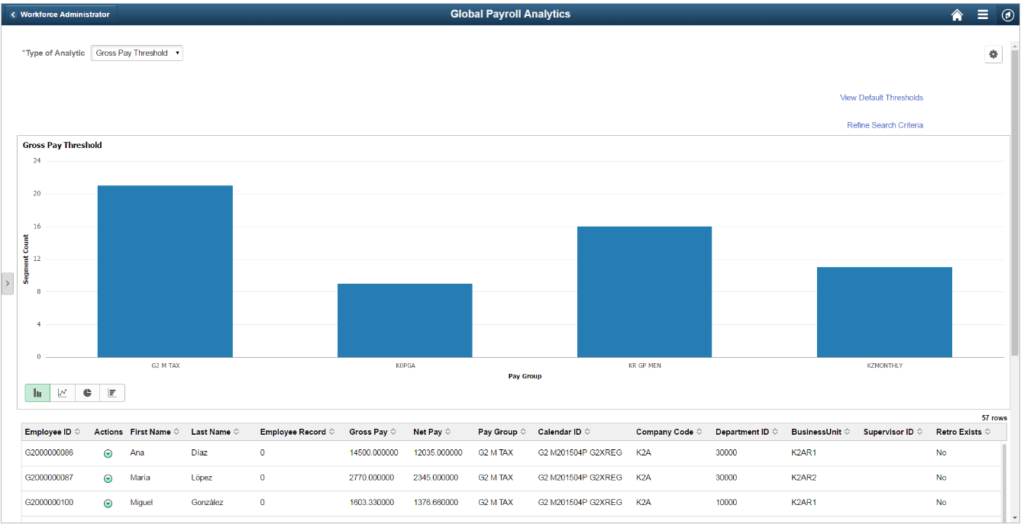Screen dimensions: 1024x531
Task: Open Type of Analytic dropdown
Action: [x=136, y=53]
